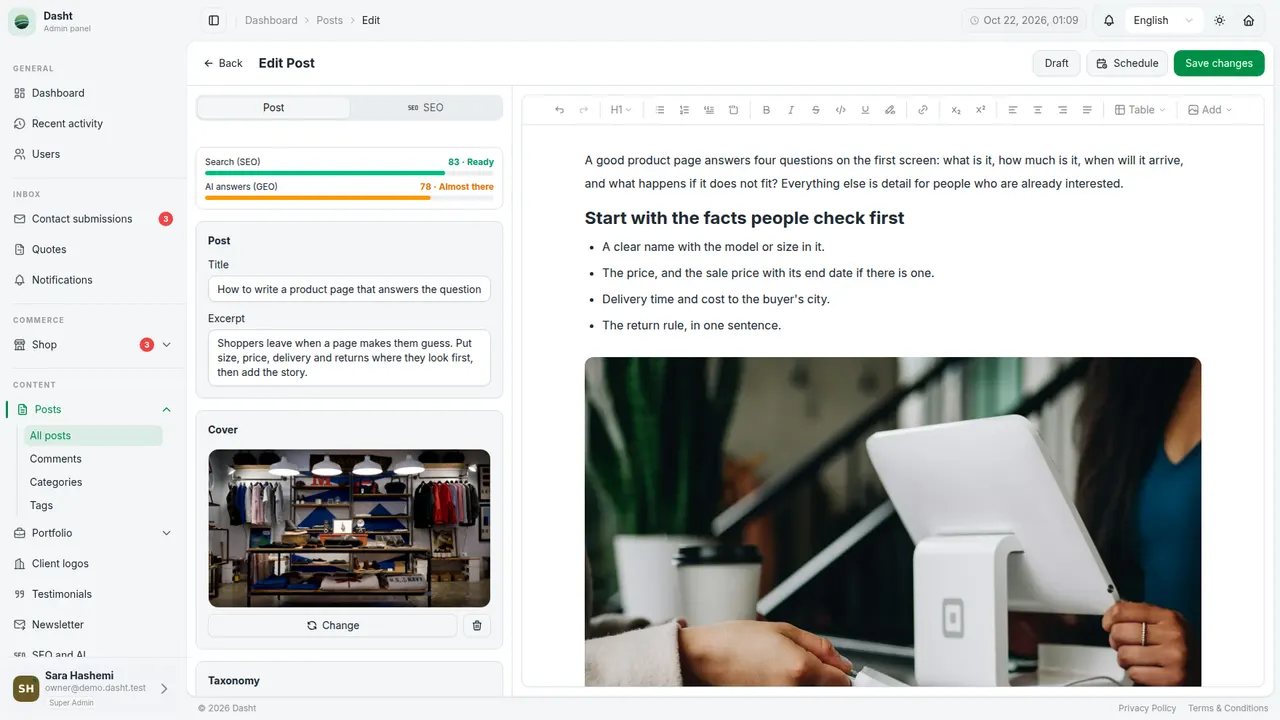The height and width of the screenshot is (720, 1280).
Task: Align text right
Action: (x=1062, y=110)
